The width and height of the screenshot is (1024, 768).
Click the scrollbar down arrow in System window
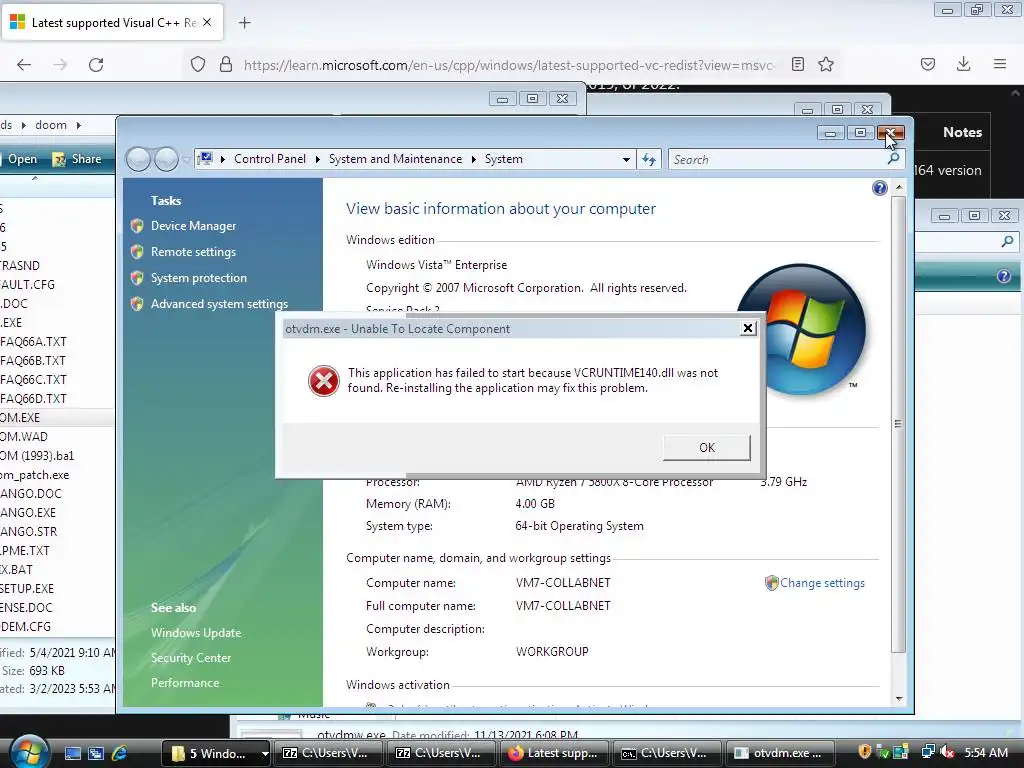tap(899, 699)
